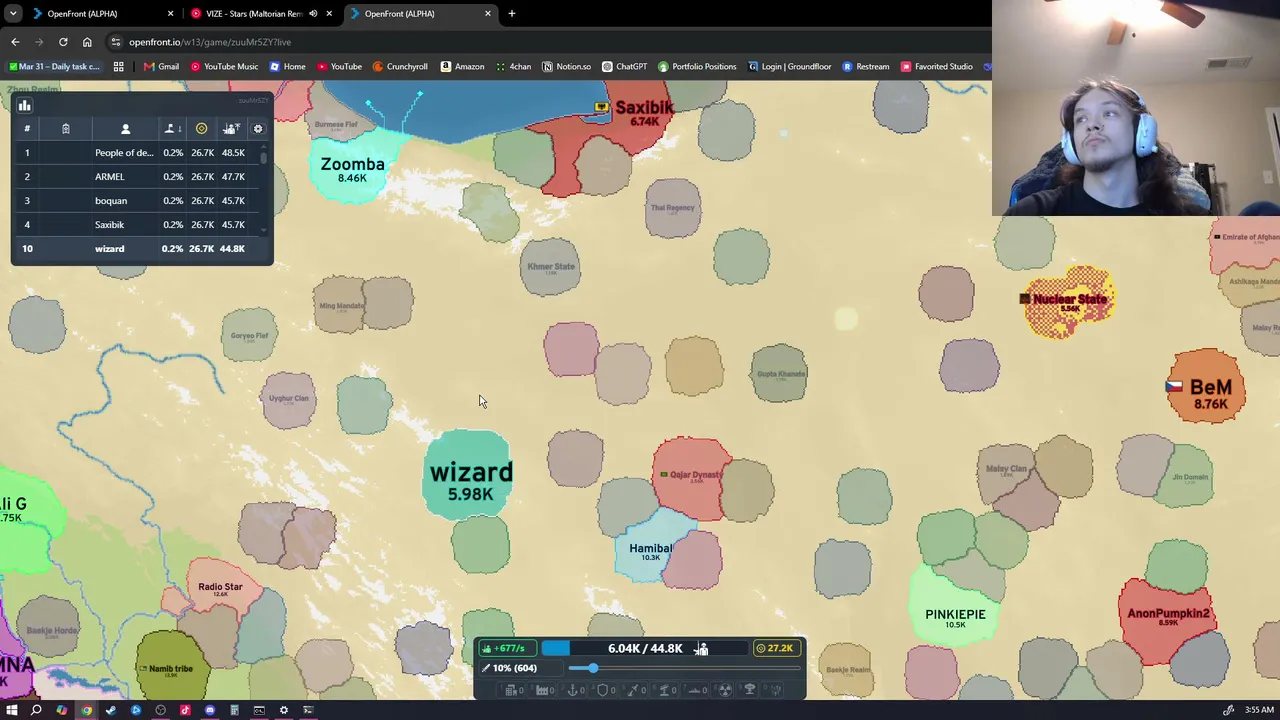
Task: Sort leaderboard by the gold coin column
Action: [201, 128]
